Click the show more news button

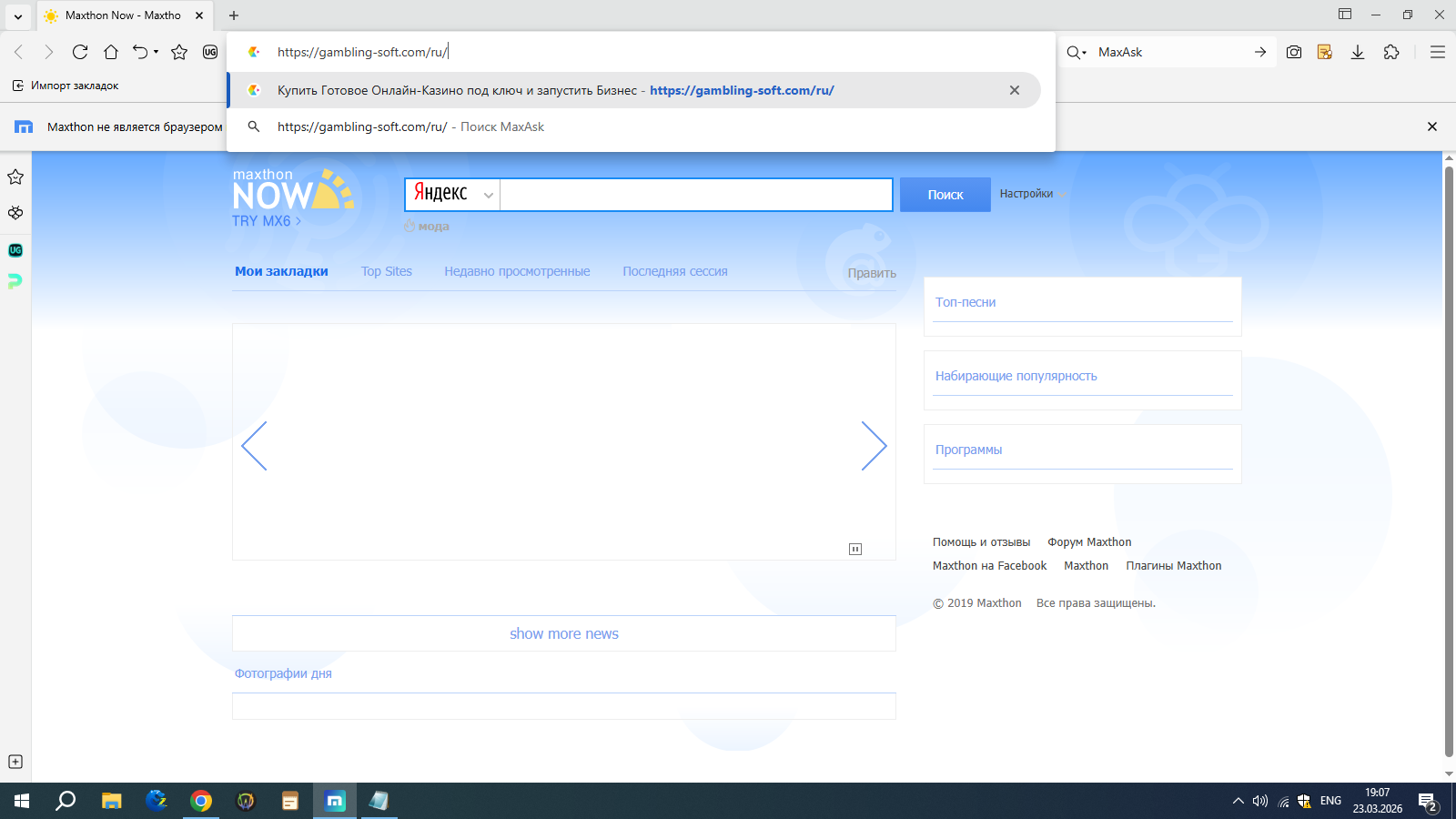[x=564, y=633]
